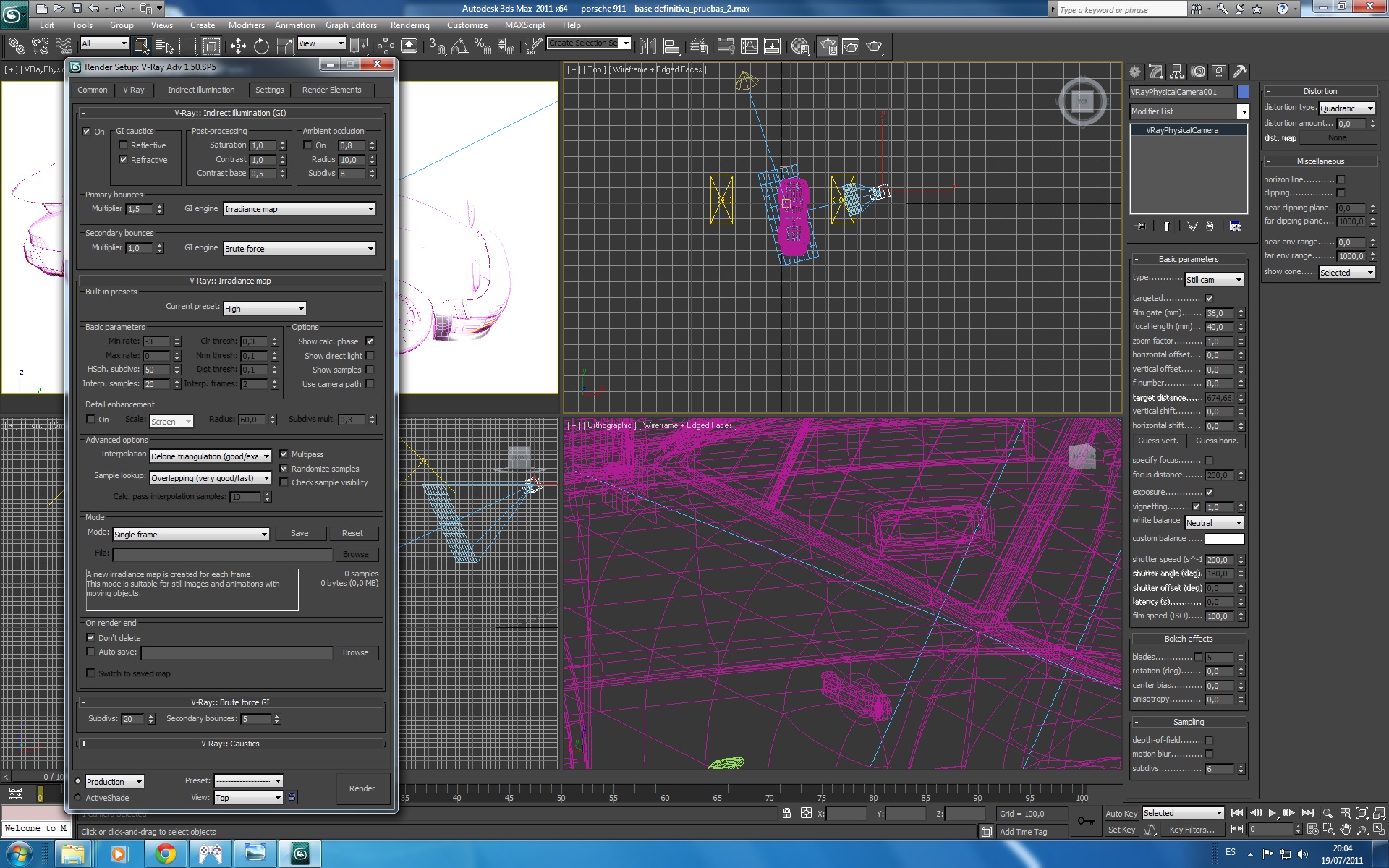This screenshot has height=868, width=1389.
Task: Open the Utilities hammer panel tab
Action: 1239,72
